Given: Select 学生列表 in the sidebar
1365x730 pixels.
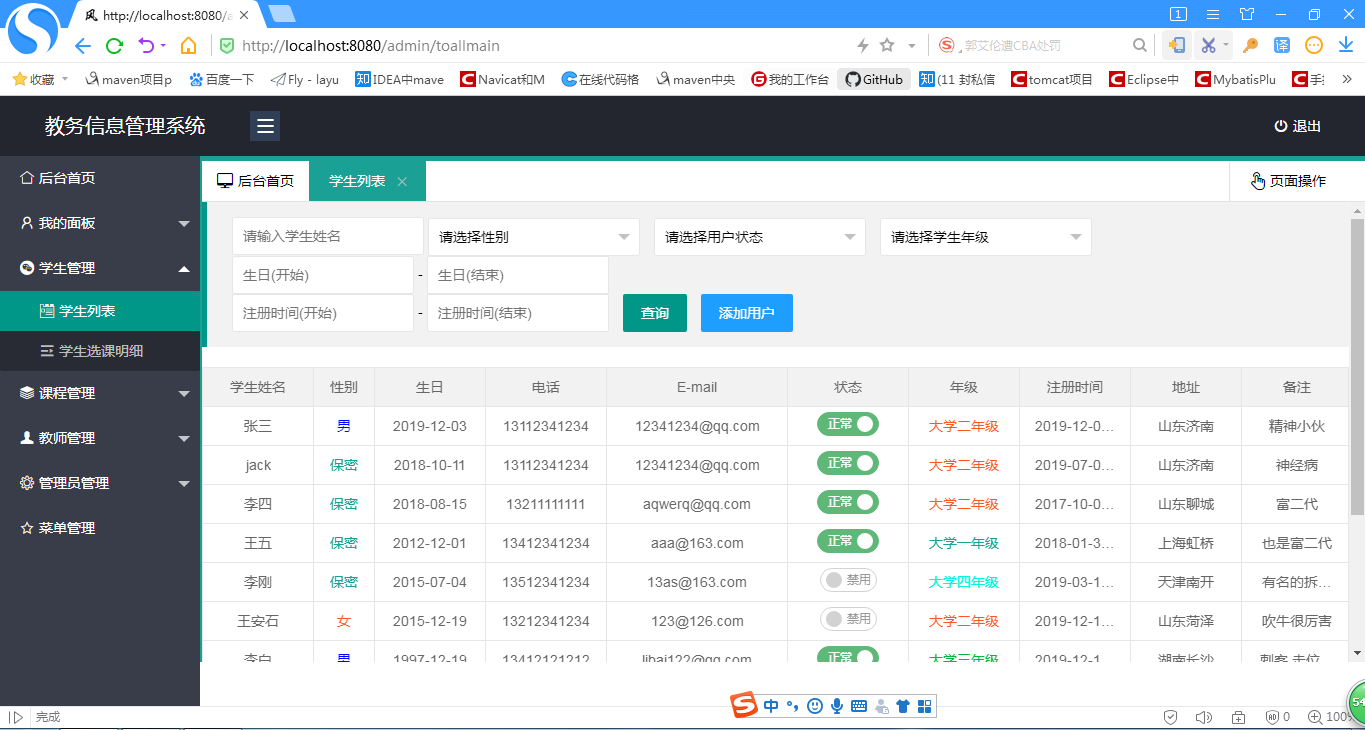Looking at the screenshot, I should coord(100,311).
